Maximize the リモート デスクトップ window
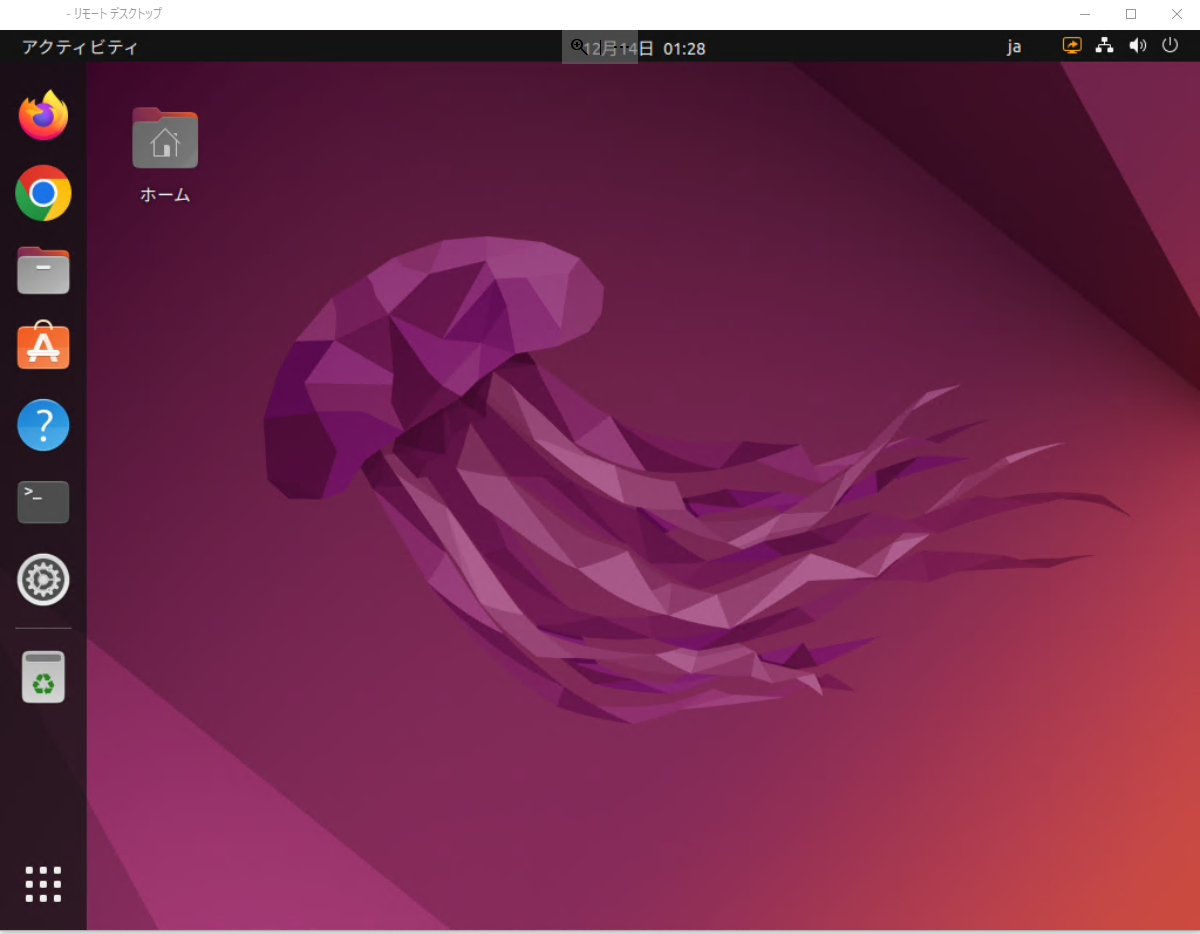 click(x=1131, y=14)
